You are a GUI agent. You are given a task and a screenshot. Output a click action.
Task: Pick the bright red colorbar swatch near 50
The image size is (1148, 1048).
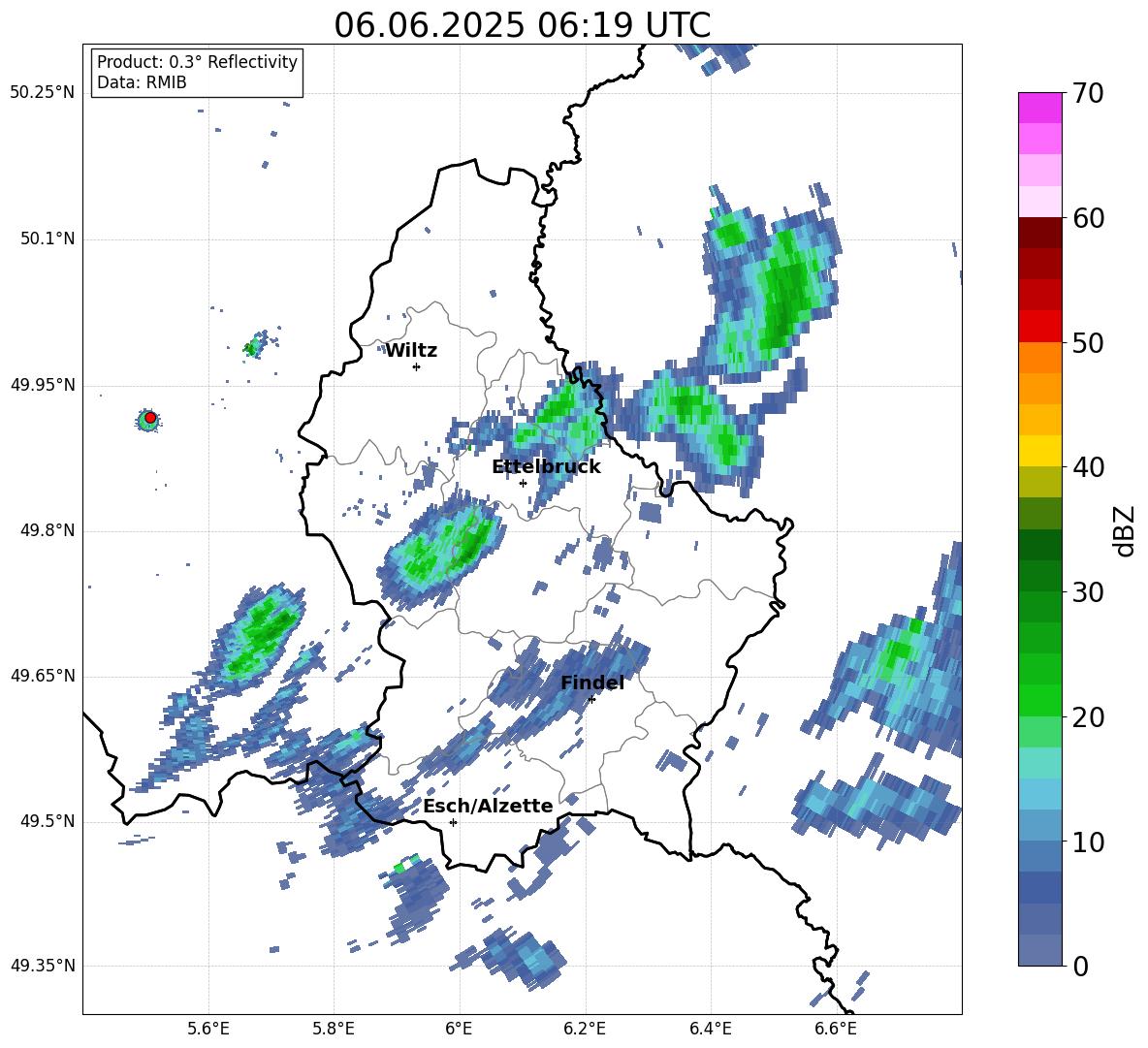[1039, 326]
